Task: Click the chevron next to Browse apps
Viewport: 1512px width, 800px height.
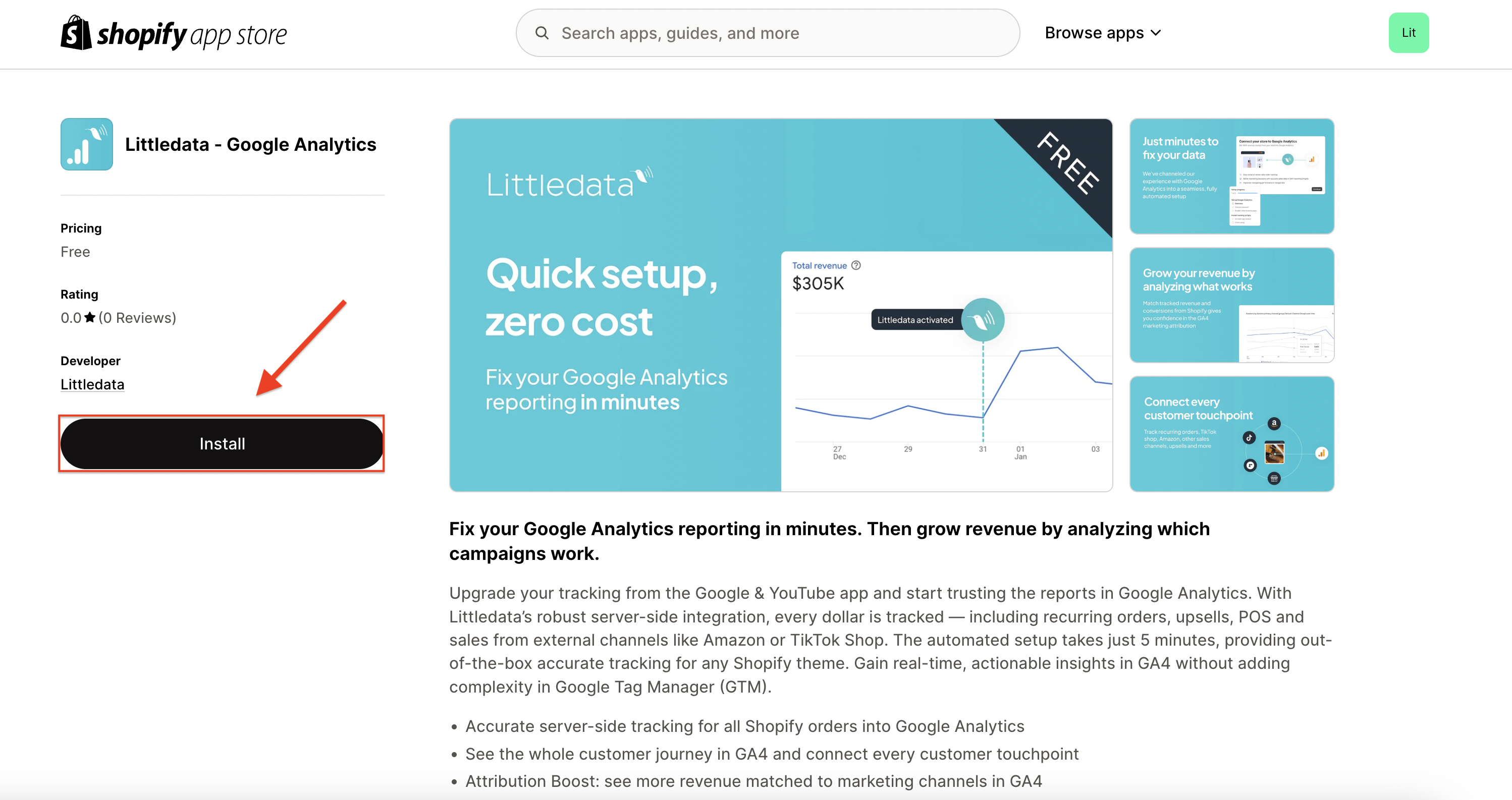Action: click(1155, 33)
